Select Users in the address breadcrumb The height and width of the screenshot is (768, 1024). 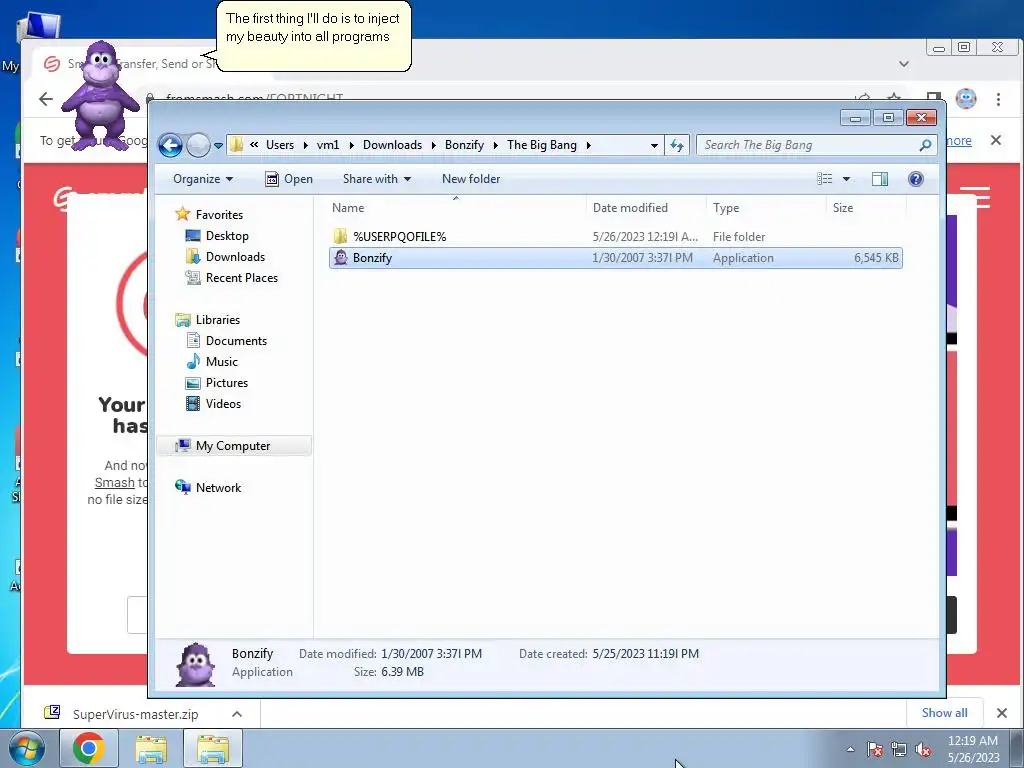pyautogui.click(x=280, y=145)
